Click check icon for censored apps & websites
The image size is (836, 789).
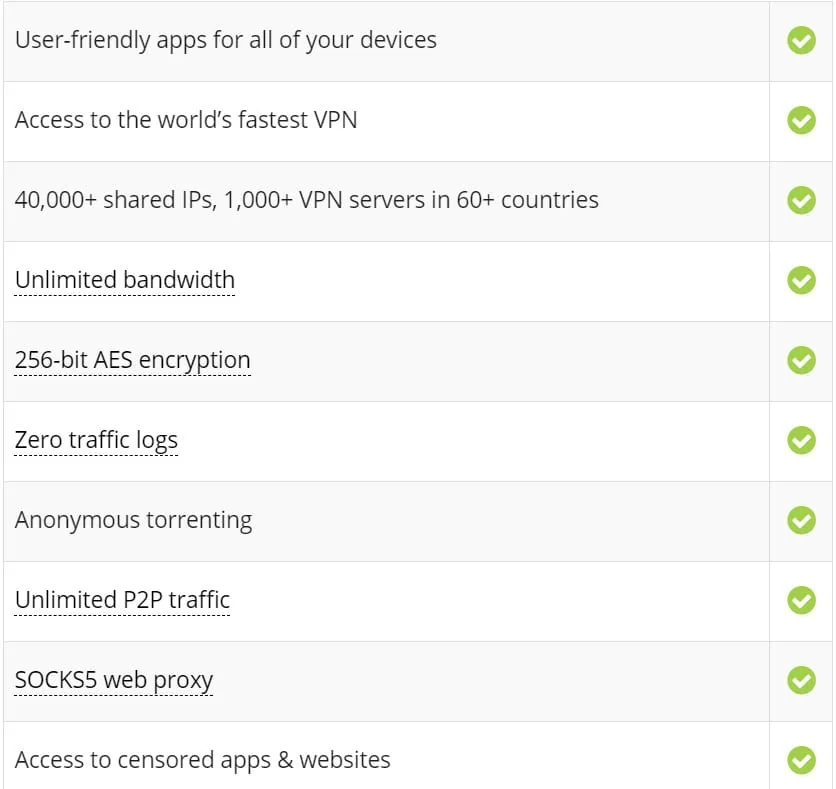pyautogui.click(x=801, y=760)
